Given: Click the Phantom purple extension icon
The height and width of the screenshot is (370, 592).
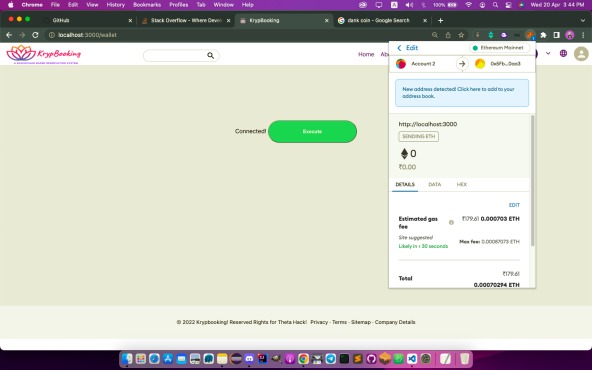Looking at the screenshot, I should click(504, 35).
